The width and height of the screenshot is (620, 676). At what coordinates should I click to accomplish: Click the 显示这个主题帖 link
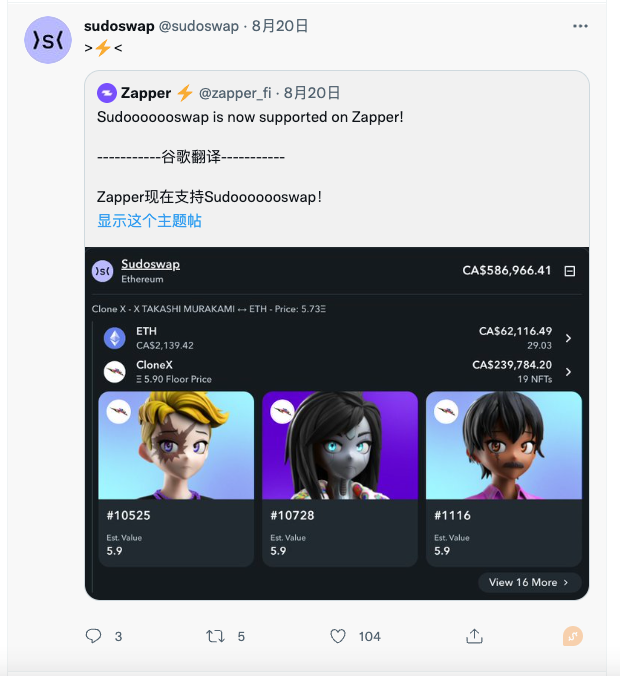(149, 221)
